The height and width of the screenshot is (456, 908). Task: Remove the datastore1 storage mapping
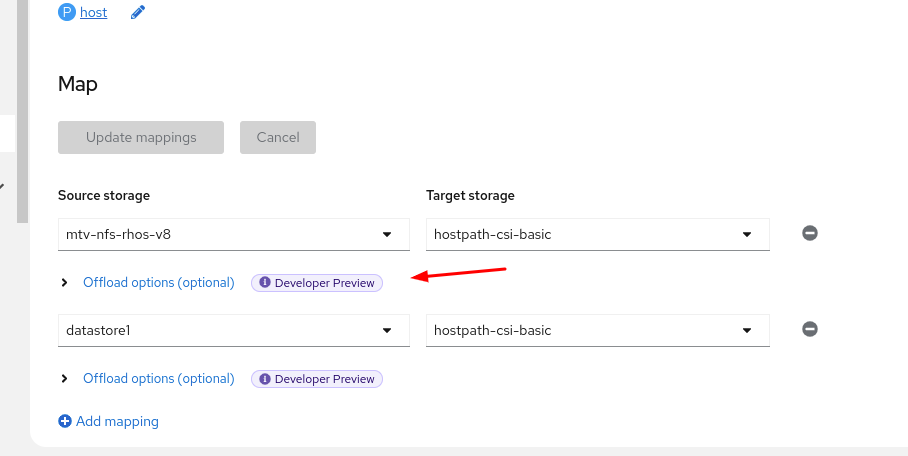click(810, 329)
